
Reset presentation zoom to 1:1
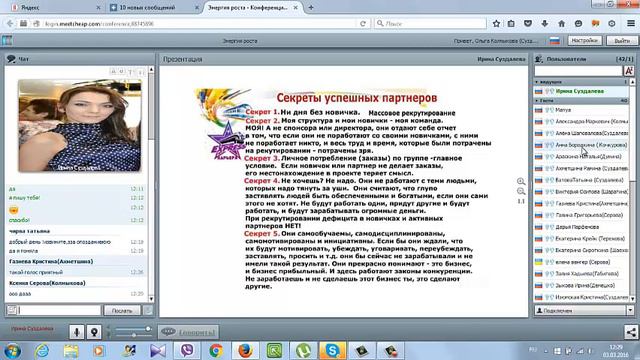[x=521, y=201]
